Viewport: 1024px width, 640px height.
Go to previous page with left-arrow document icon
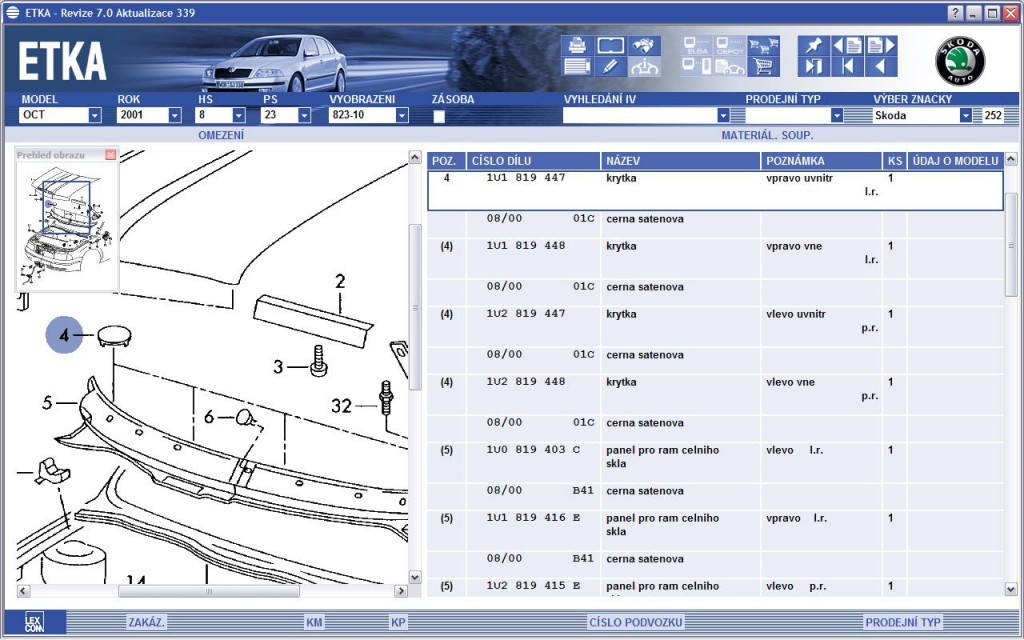click(x=848, y=46)
